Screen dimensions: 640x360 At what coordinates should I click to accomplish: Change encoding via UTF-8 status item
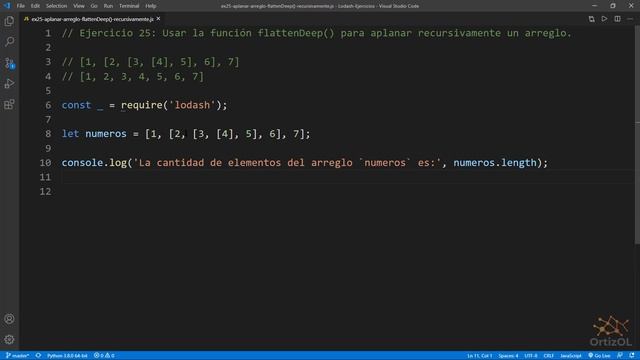(531, 356)
